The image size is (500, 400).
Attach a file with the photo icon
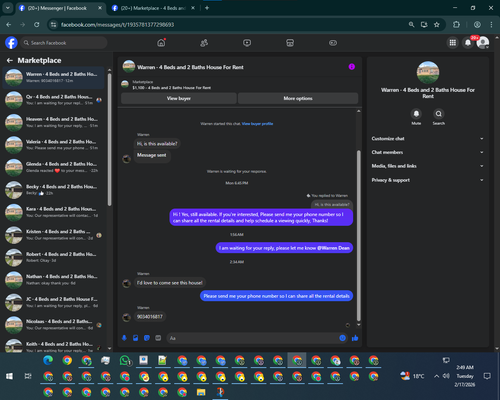click(x=136, y=338)
